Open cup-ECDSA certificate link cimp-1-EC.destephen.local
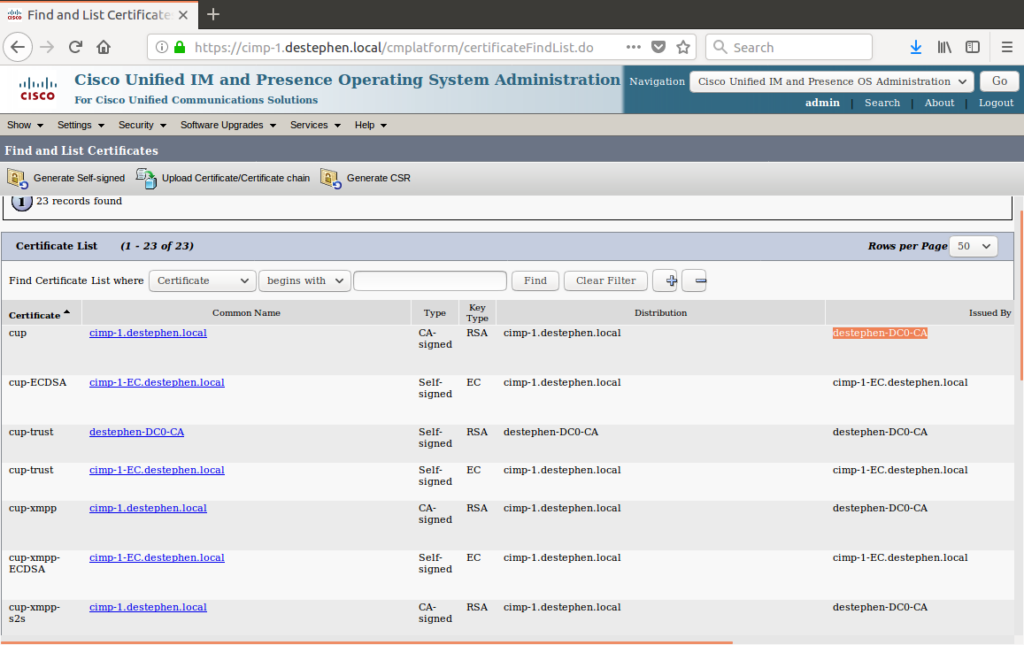This screenshot has width=1024, height=645. 157,383
